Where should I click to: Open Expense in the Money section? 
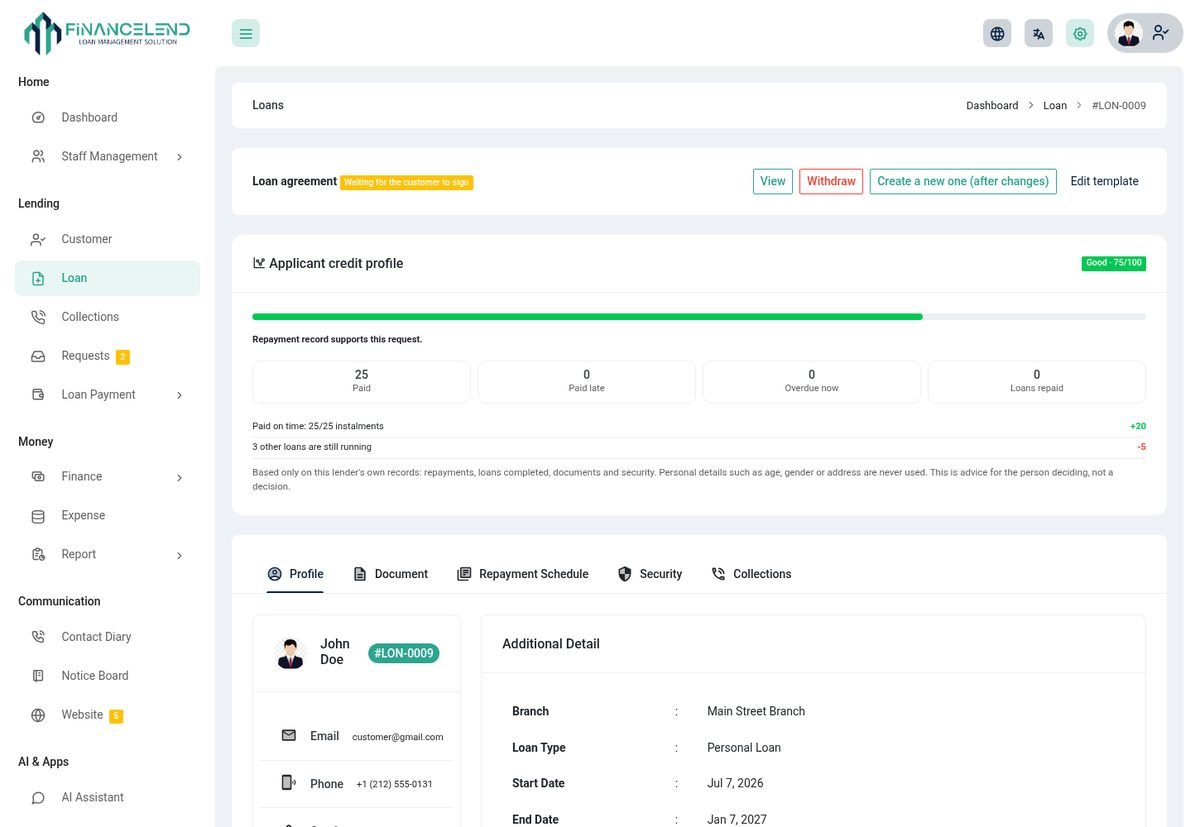click(107, 516)
